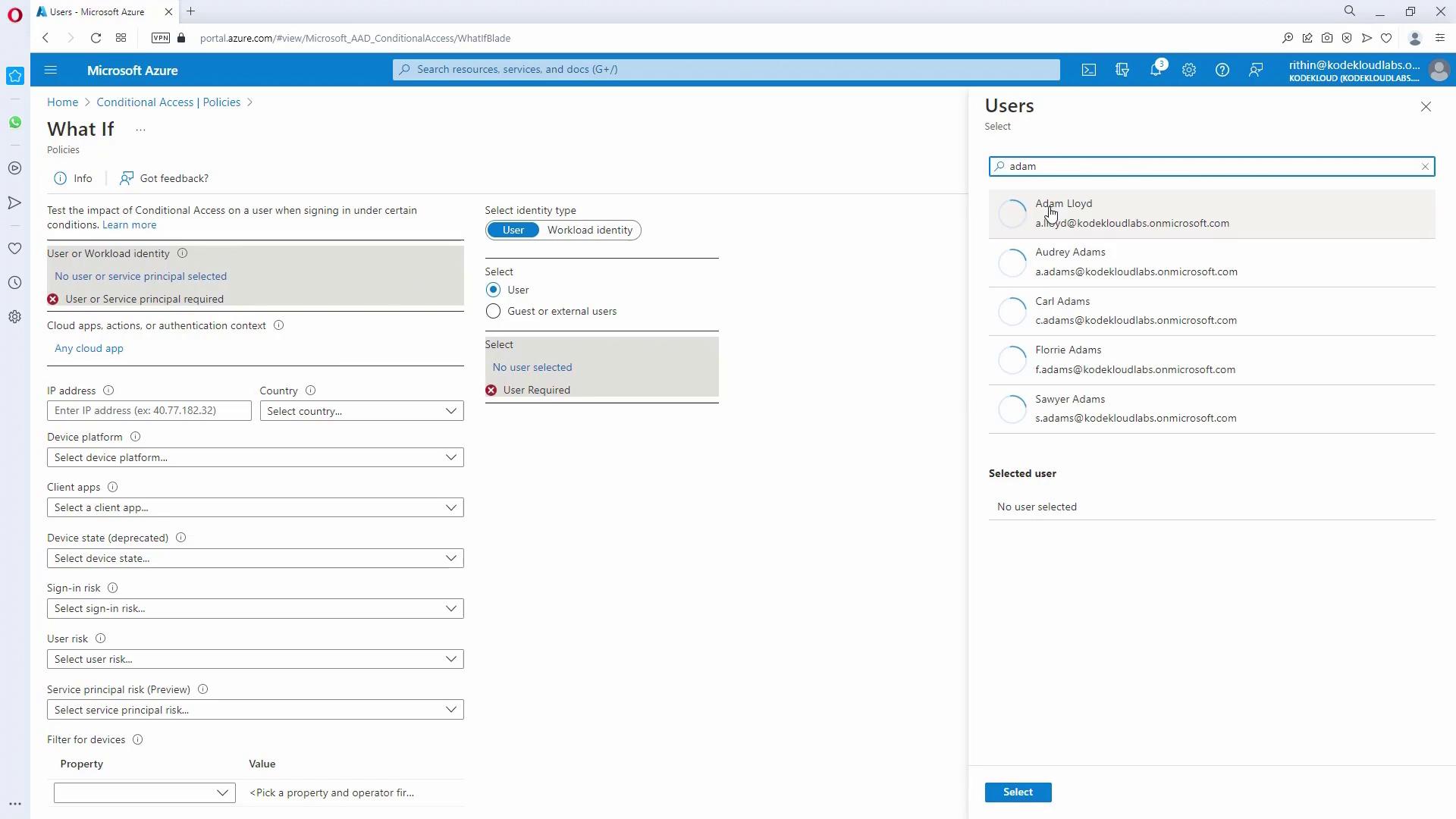This screenshot has height=819, width=1456.
Task: Select Guest or external users radio
Action: click(x=494, y=312)
